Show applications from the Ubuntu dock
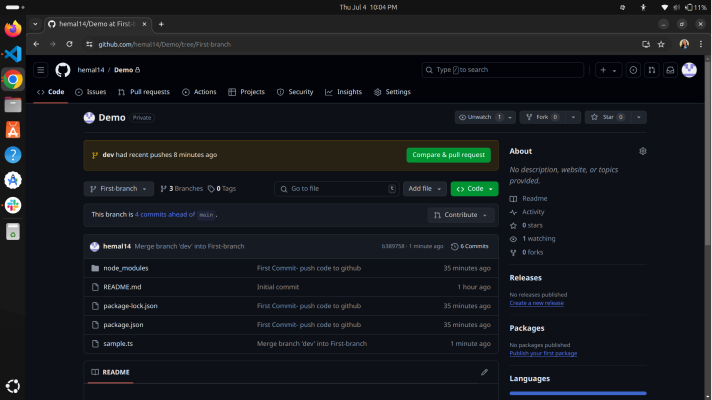This screenshot has height=400, width=712. pyautogui.click(x=13, y=386)
